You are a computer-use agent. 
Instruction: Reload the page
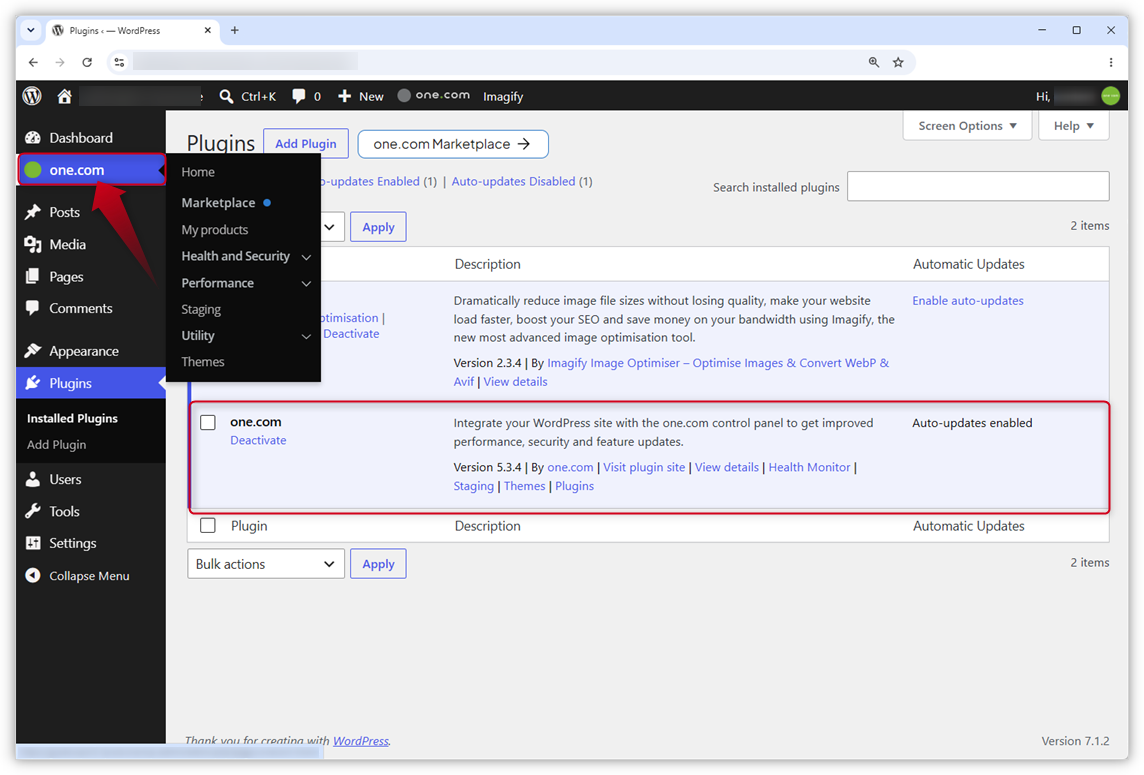87,63
